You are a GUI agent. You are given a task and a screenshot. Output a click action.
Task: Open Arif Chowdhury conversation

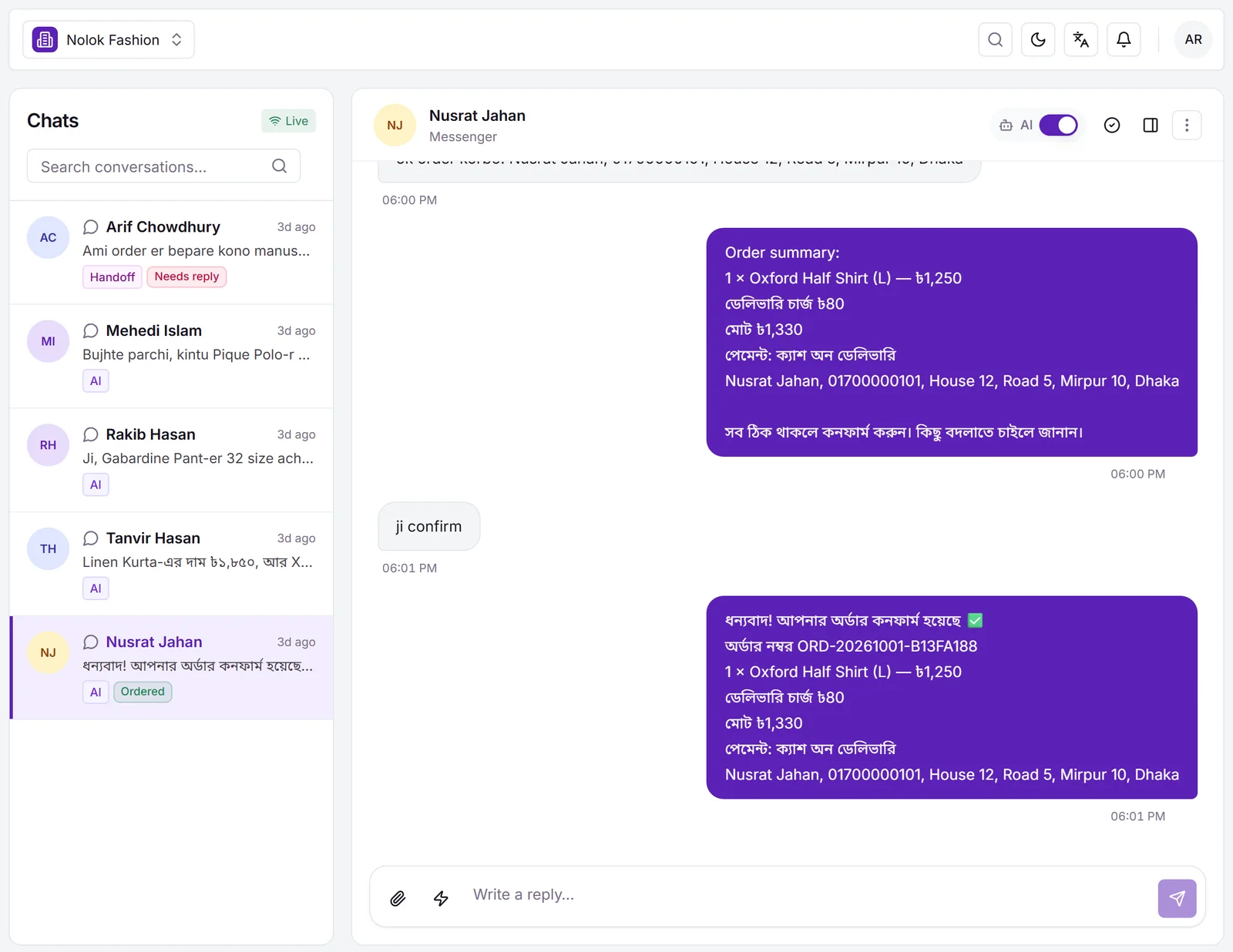(x=171, y=253)
